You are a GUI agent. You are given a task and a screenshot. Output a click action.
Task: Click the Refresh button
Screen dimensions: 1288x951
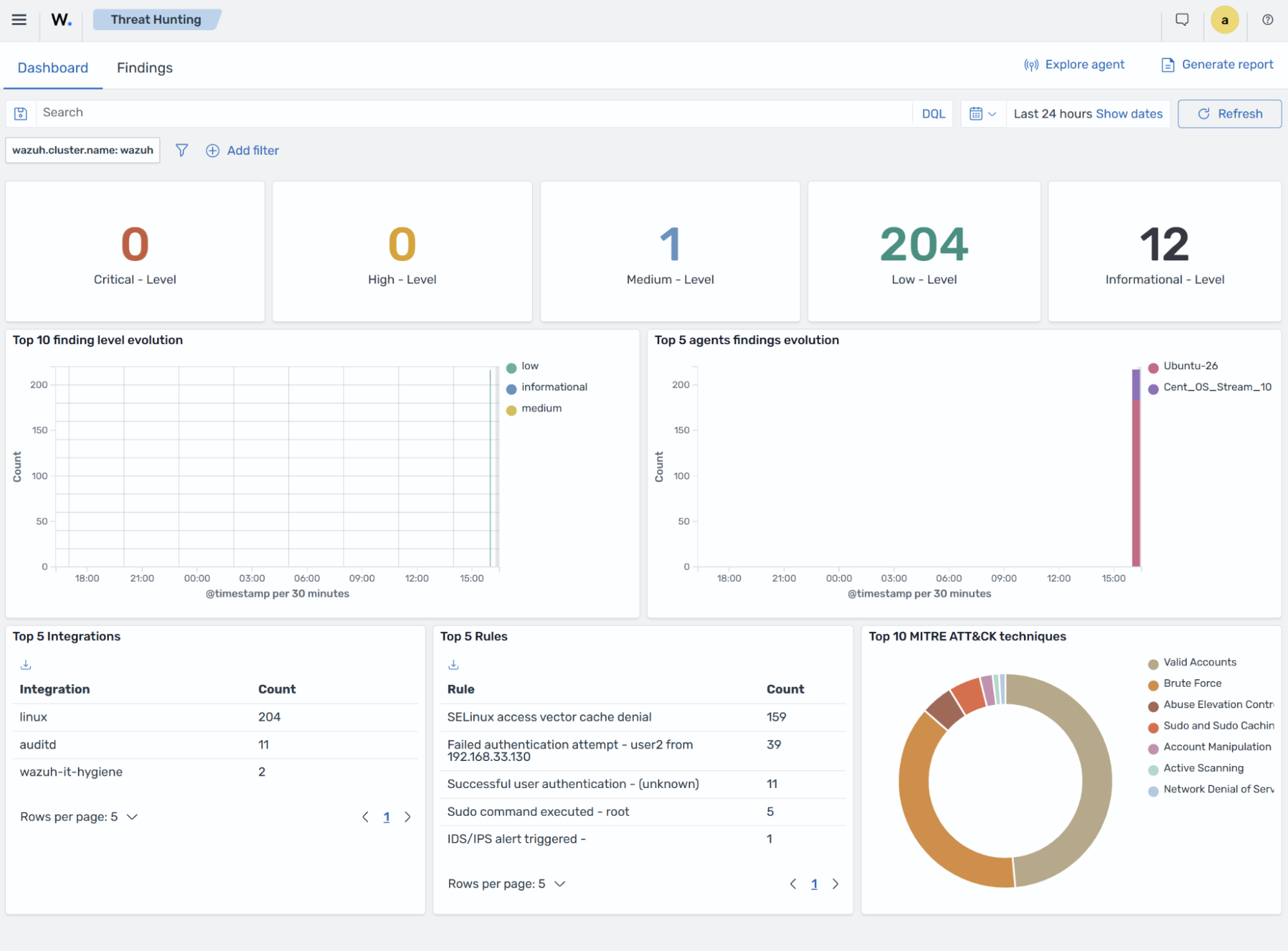(1229, 113)
